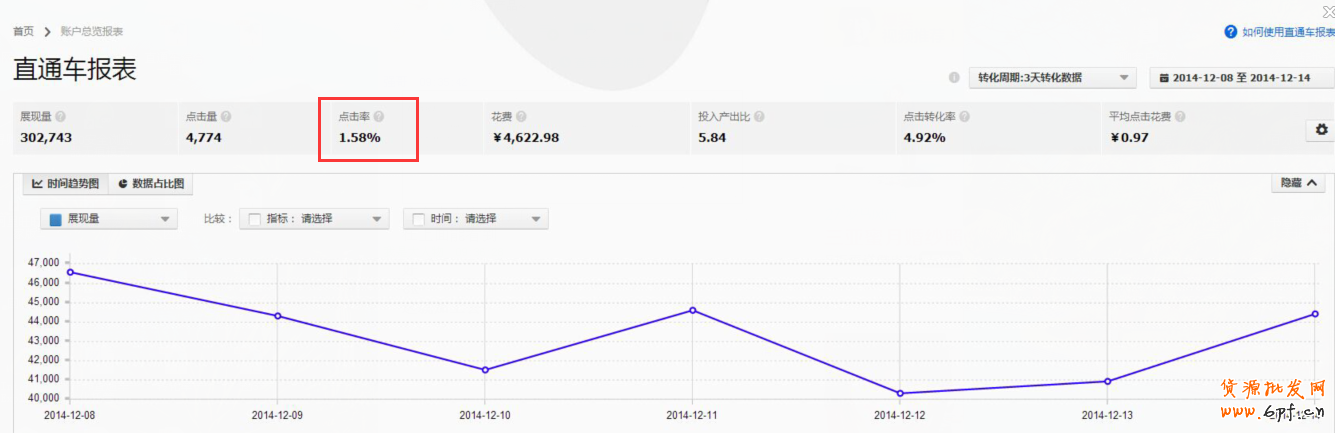Switch to the 数据占比图 tab
Image resolution: width=1335 pixels, height=433 pixels.
click(x=150, y=184)
